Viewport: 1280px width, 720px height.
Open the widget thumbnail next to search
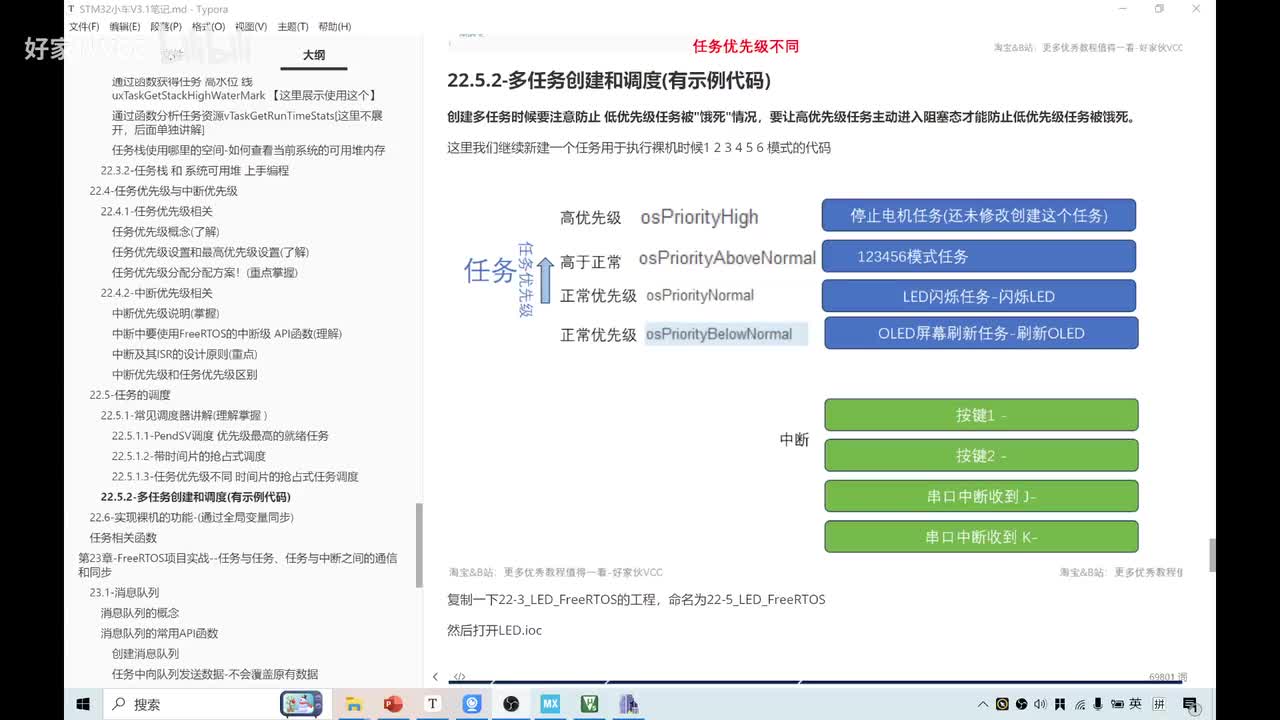coord(301,704)
